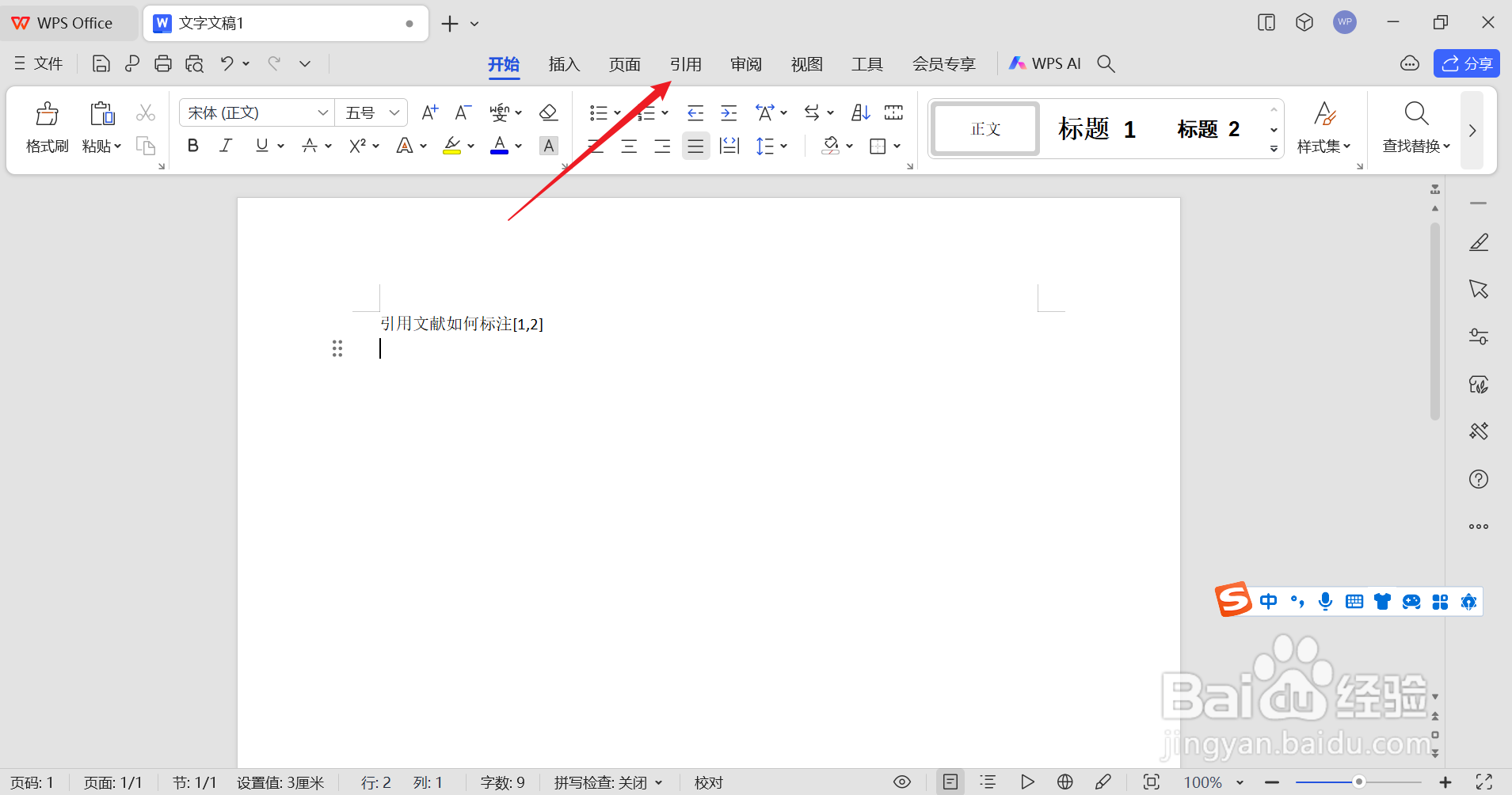Click the Increase Indent icon
Image resolution: width=1512 pixels, height=795 pixels.
click(x=729, y=112)
